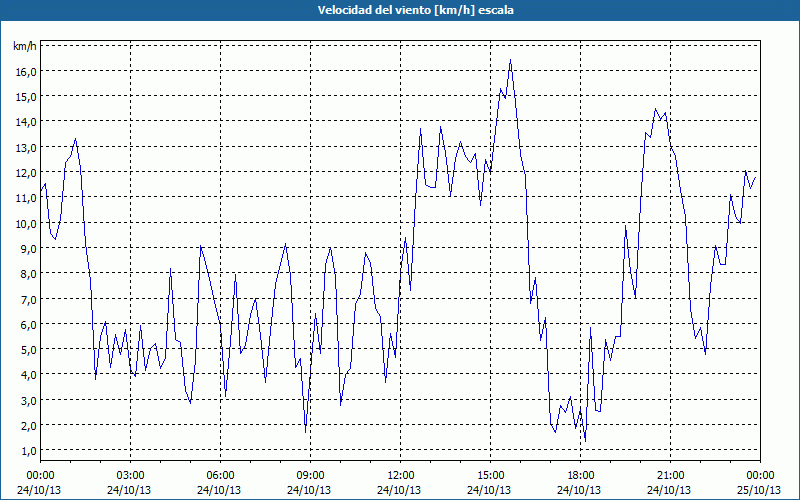Select the 14,0 y-axis value
The height and width of the screenshot is (500, 800).
click(27, 122)
